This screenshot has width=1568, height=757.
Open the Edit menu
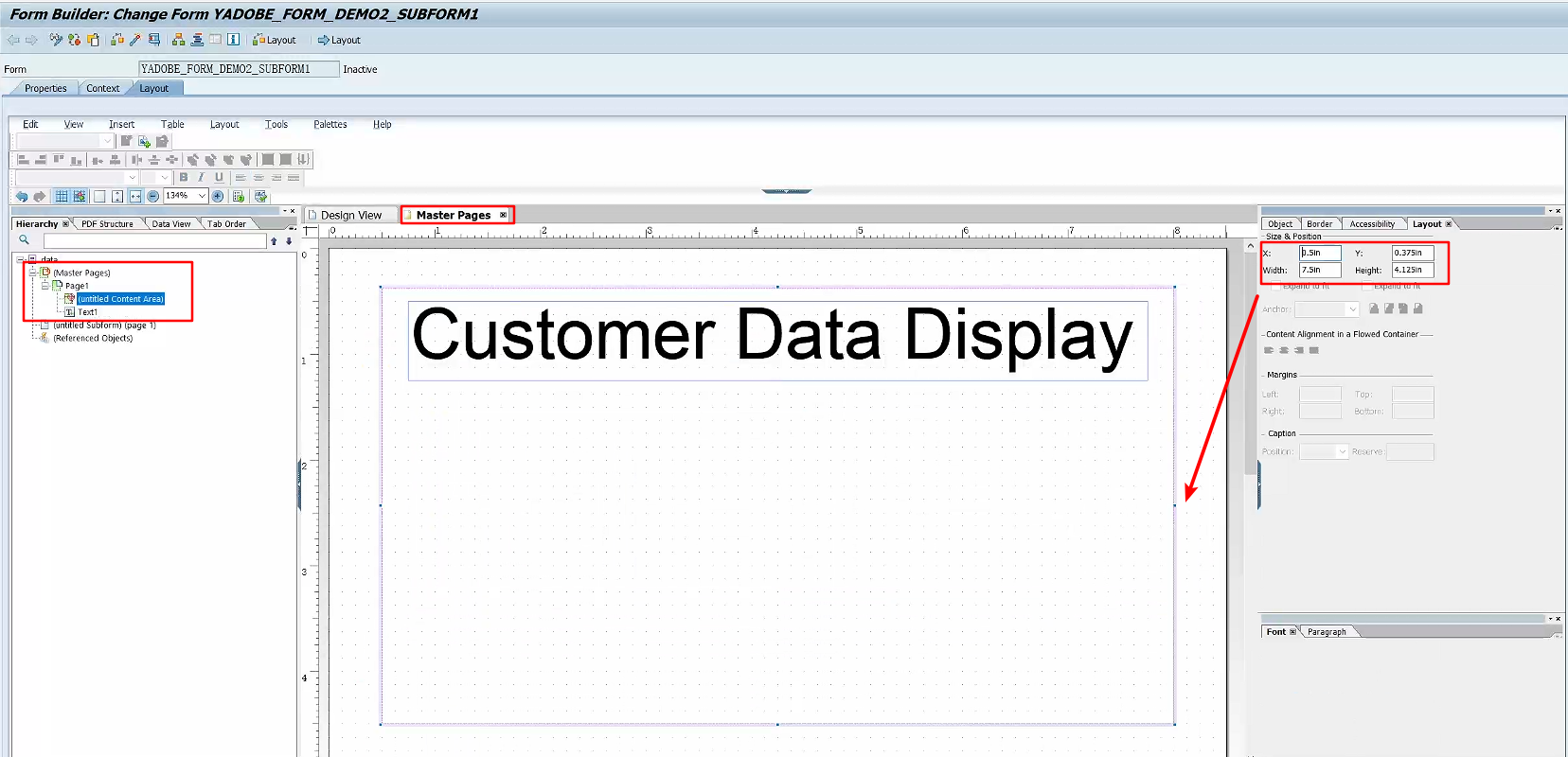[x=30, y=124]
